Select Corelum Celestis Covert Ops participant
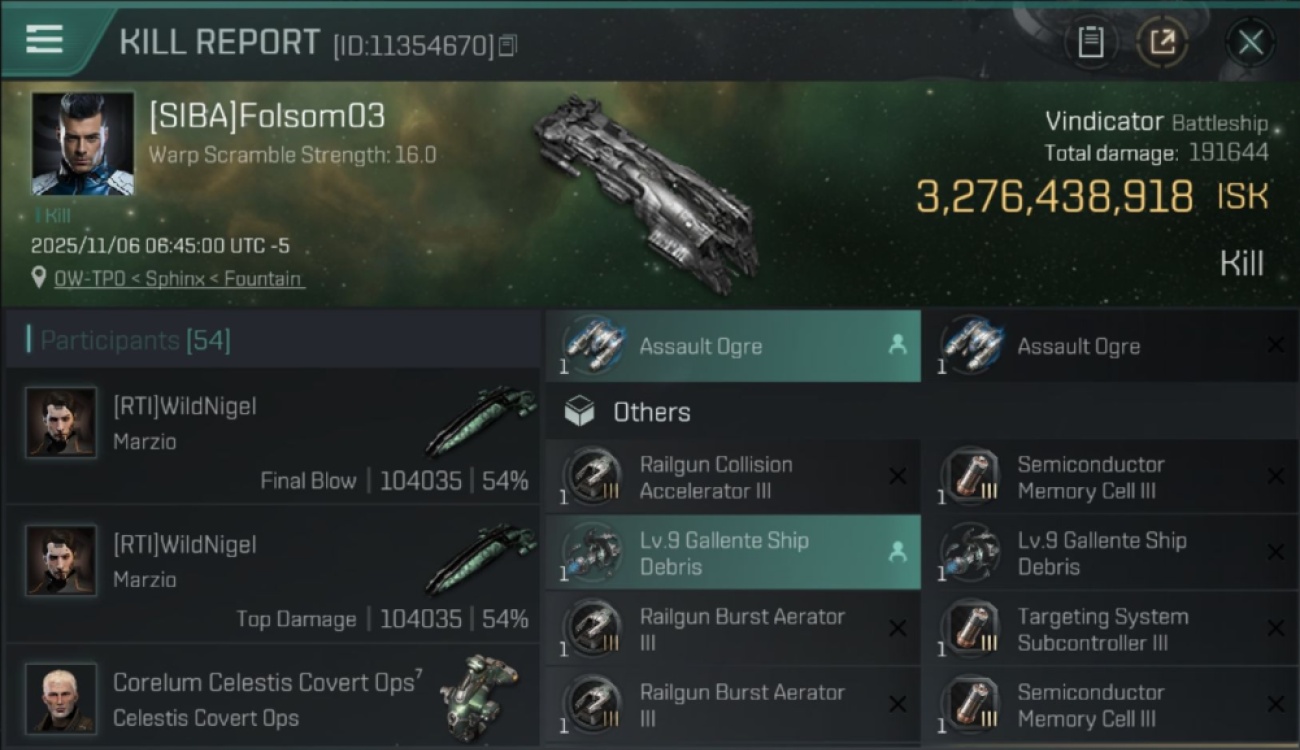Viewport: 1300px width, 750px height. coord(272,698)
